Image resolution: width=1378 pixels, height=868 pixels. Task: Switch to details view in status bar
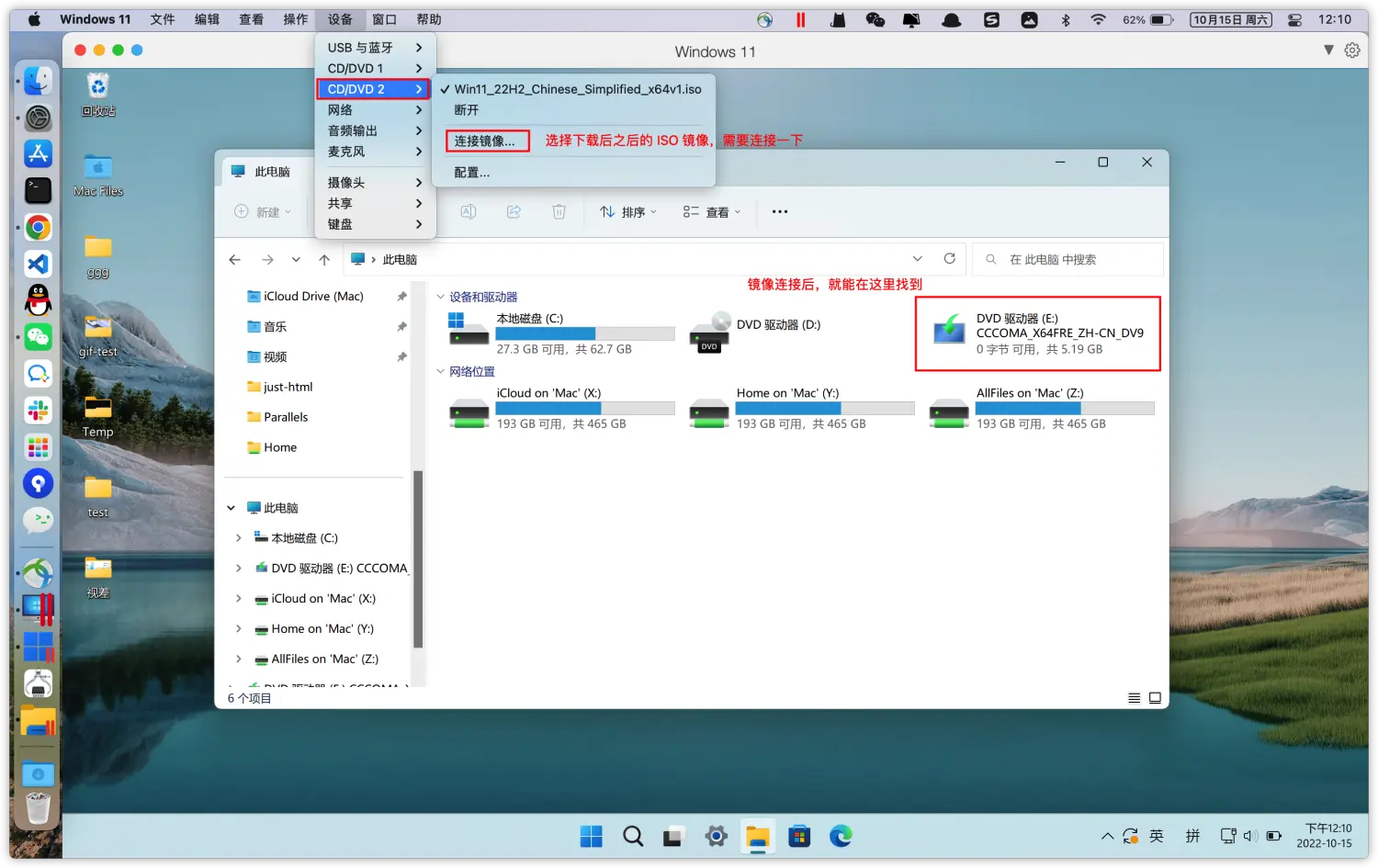[x=1135, y=698]
